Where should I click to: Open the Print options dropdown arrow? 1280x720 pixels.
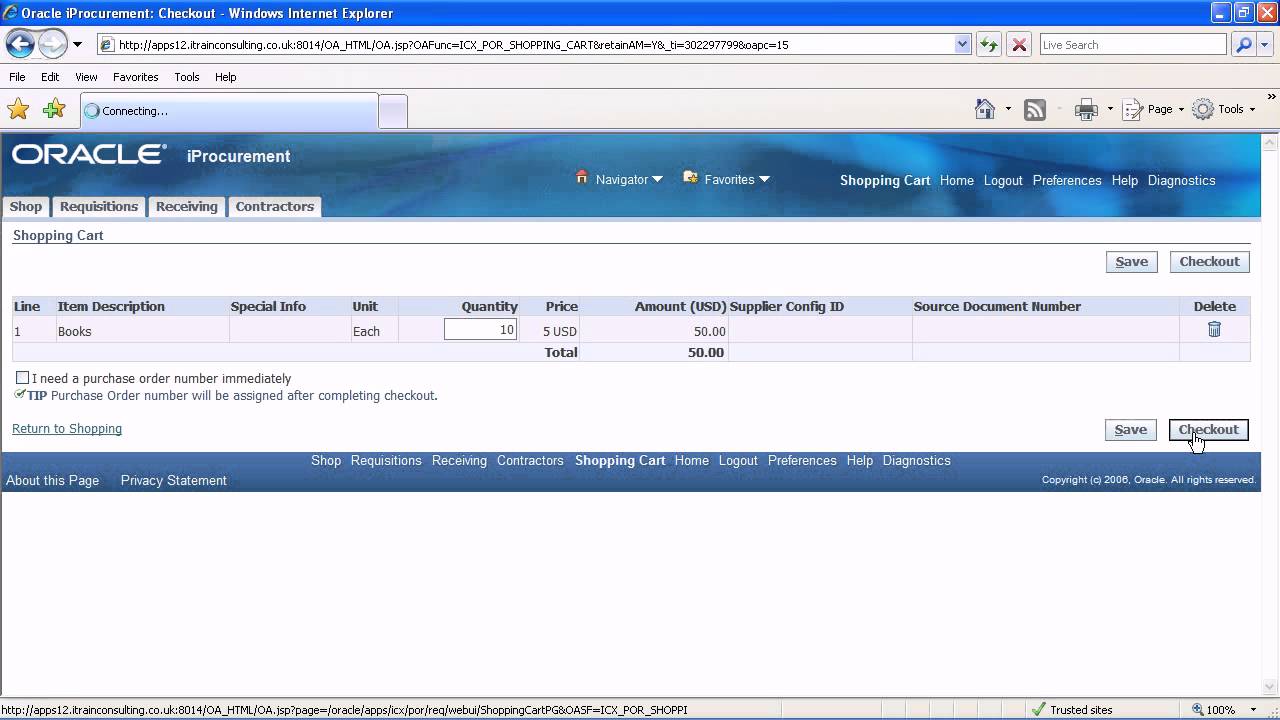[x=1110, y=109]
